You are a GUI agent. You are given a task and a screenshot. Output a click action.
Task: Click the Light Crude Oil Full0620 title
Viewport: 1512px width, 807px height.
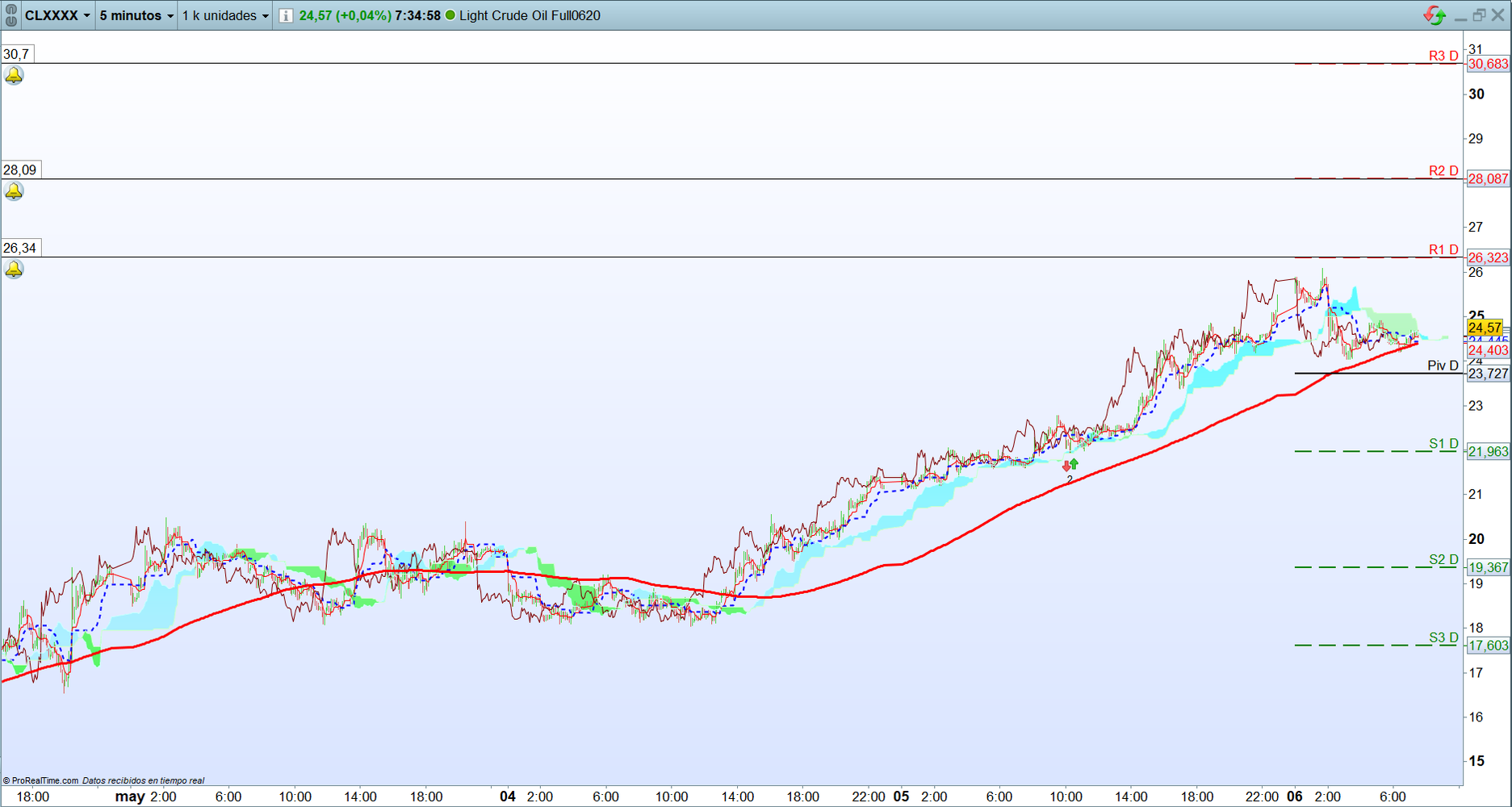click(x=530, y=15)
